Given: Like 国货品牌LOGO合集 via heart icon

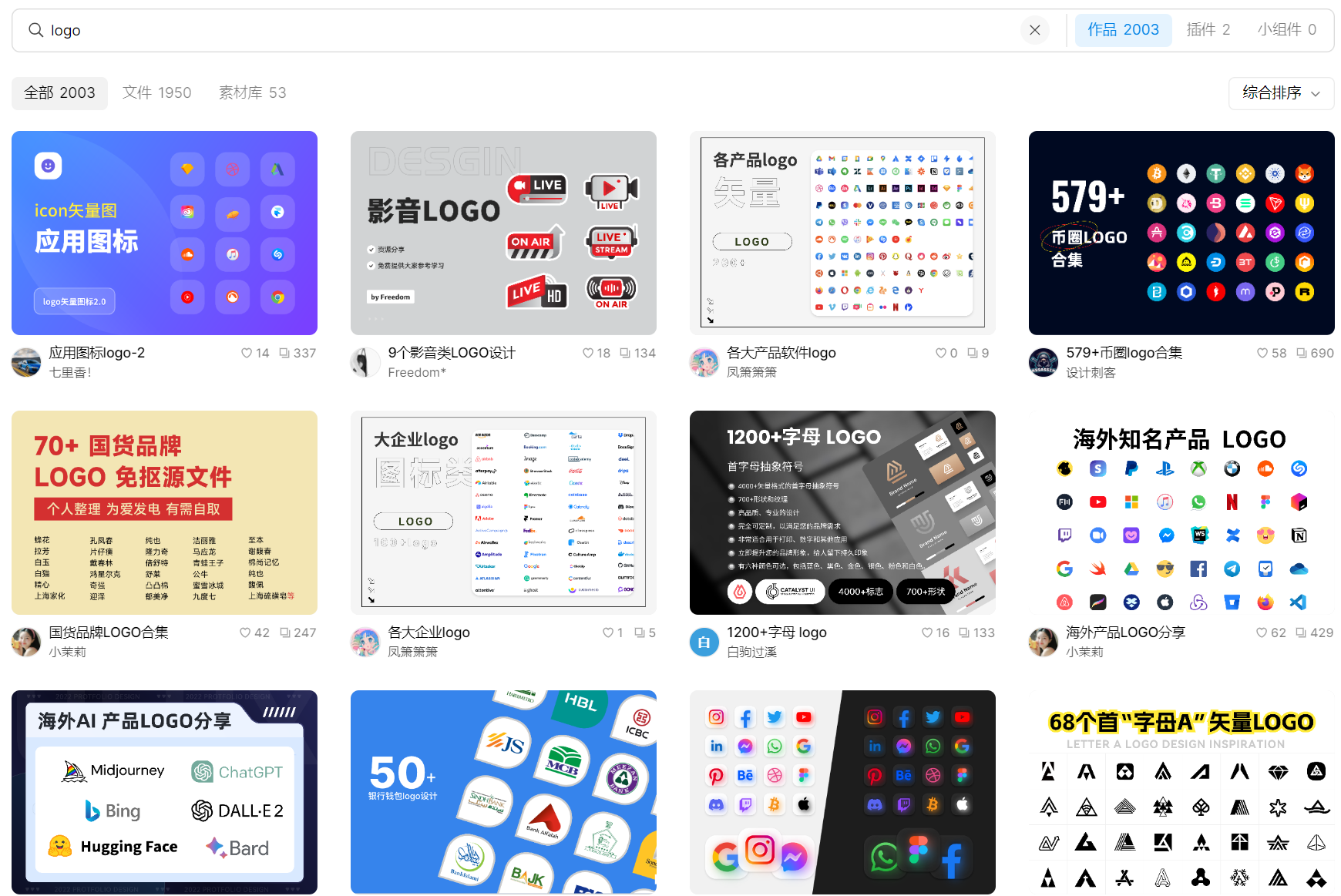Looking at the screenshot, I should [245, 633].
